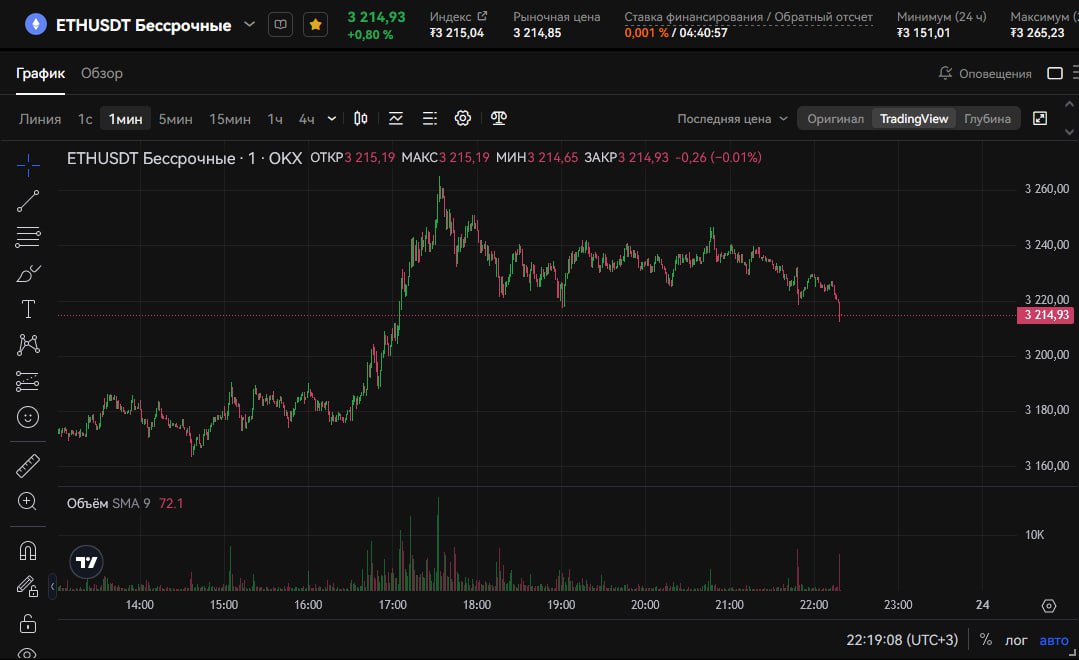Toggle percent scale mode

(985, 640)
